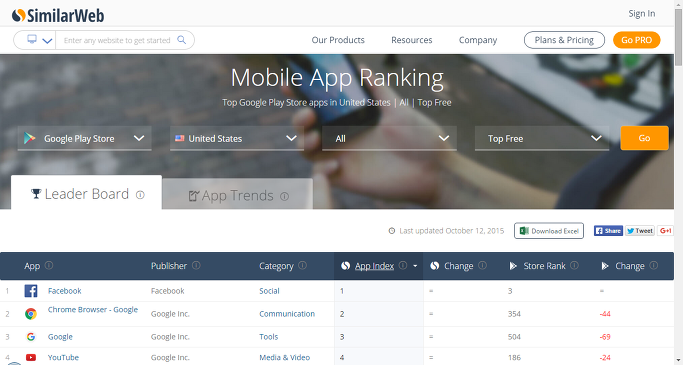This screenshot has height=365, width=683.
Task: Click the Category column header
Action: click(276, 266)
